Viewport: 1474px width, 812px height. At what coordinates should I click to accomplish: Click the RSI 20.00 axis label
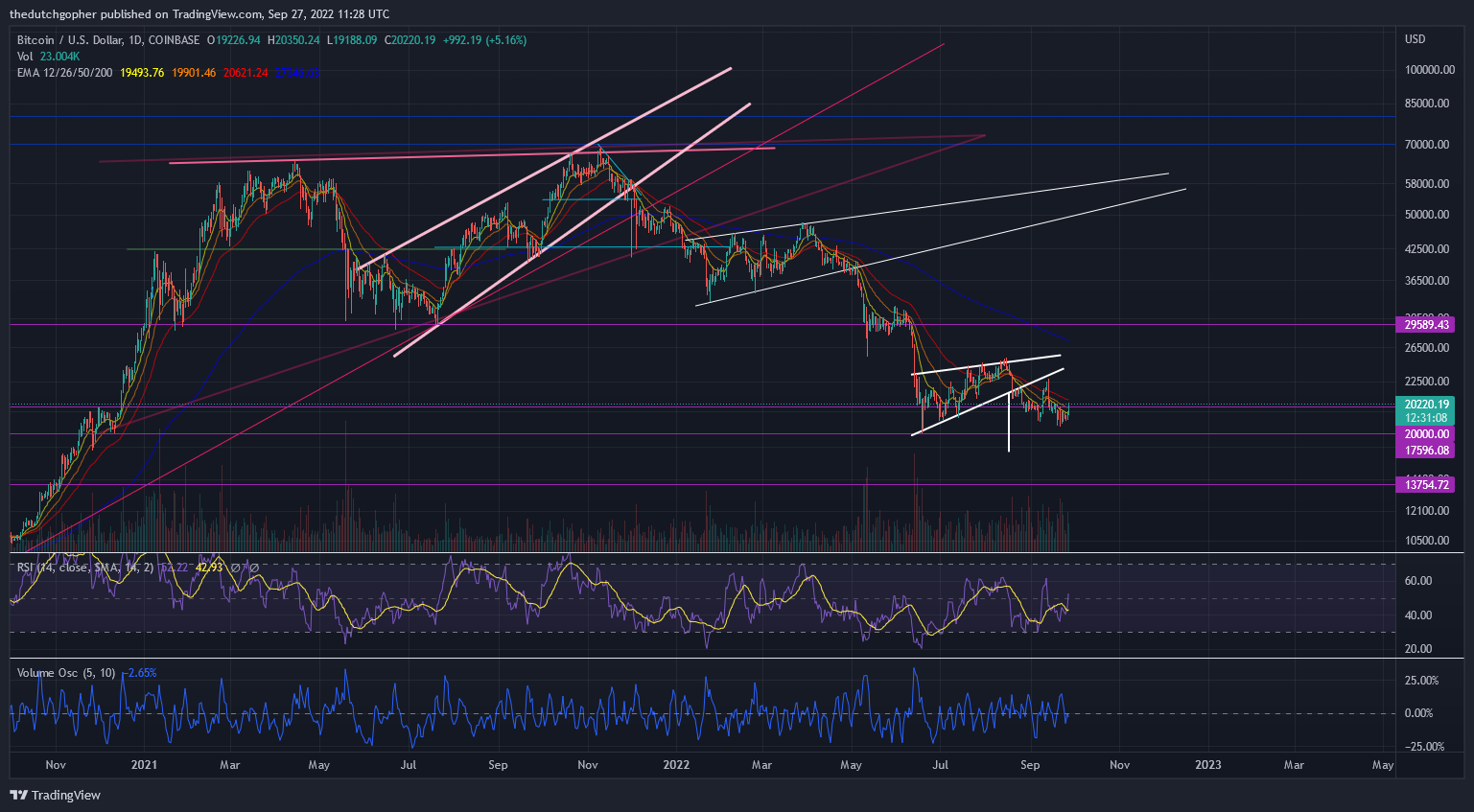1418,649
